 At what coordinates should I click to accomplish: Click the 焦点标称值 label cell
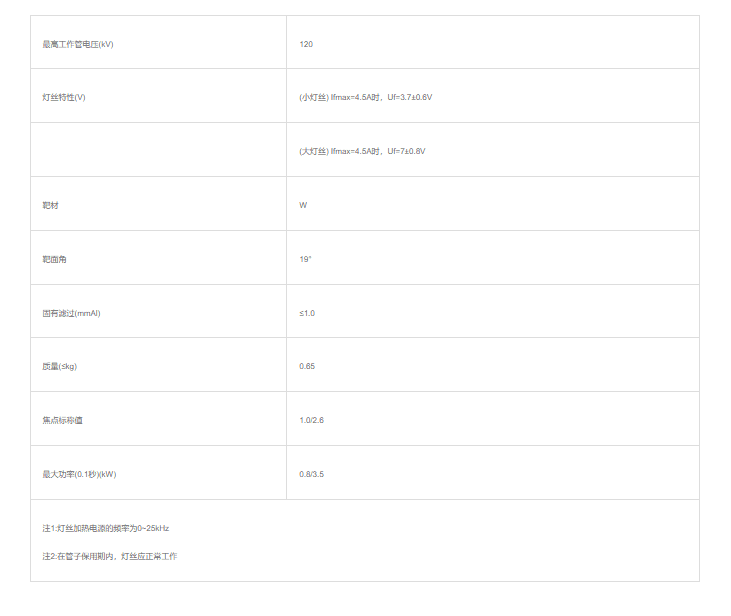[x=62, y=420]
